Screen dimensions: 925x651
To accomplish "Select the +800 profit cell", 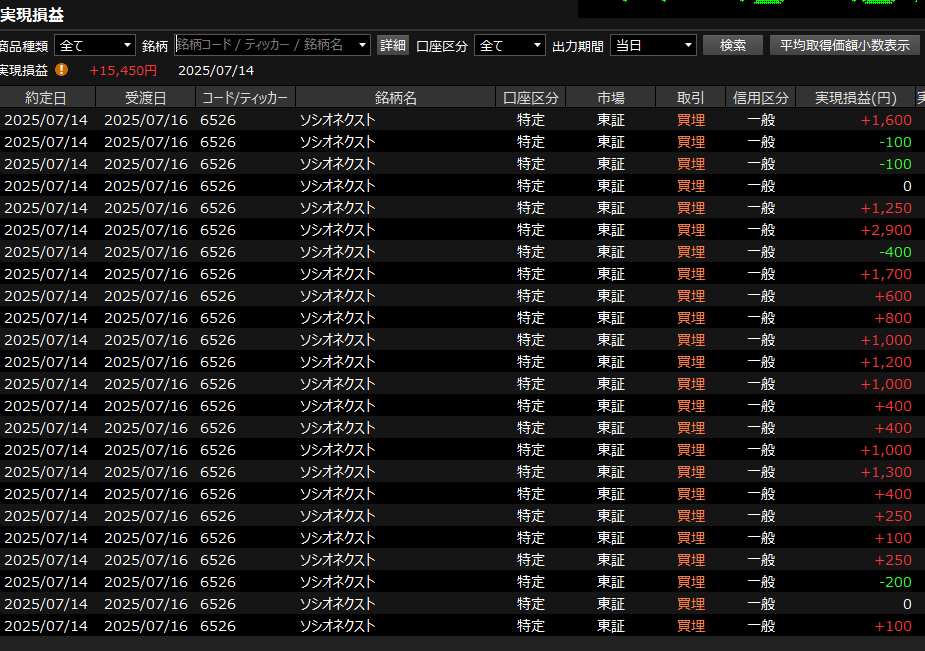I will click(x=893, y=318).
